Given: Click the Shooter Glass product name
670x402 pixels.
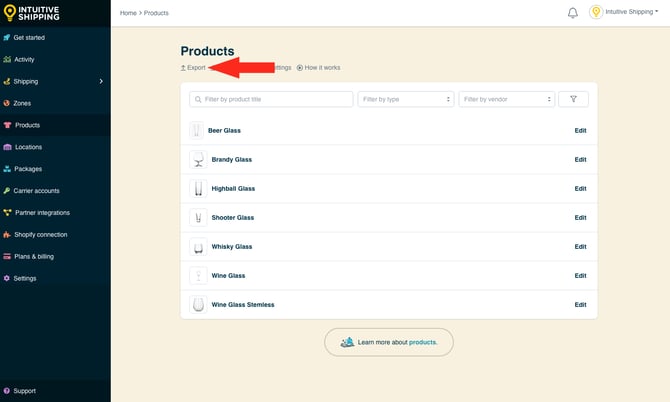Looking at the screenshot, I should 233,217.
